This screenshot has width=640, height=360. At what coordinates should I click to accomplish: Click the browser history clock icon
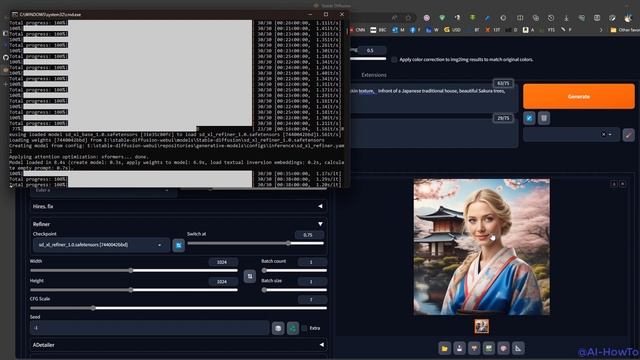tap(551, 18)
